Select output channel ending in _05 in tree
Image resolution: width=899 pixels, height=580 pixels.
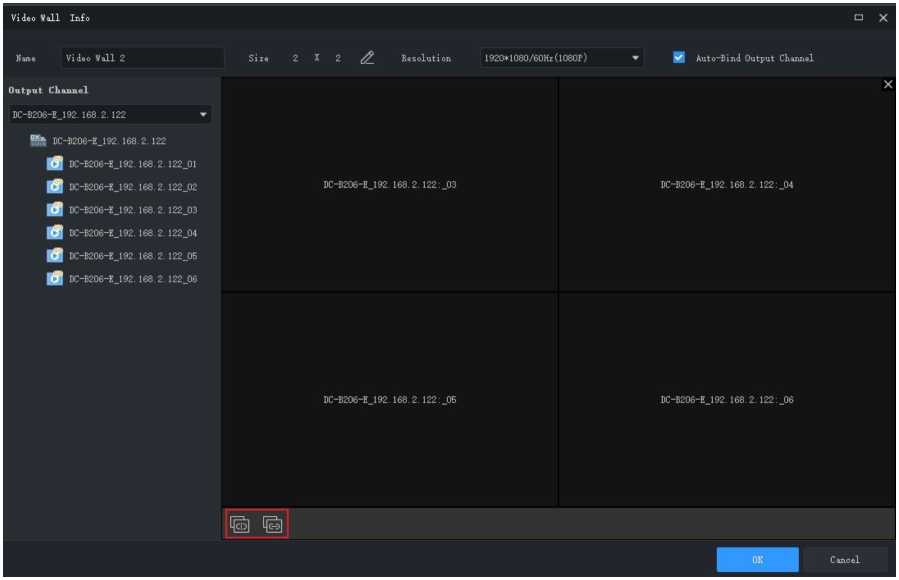132,256
